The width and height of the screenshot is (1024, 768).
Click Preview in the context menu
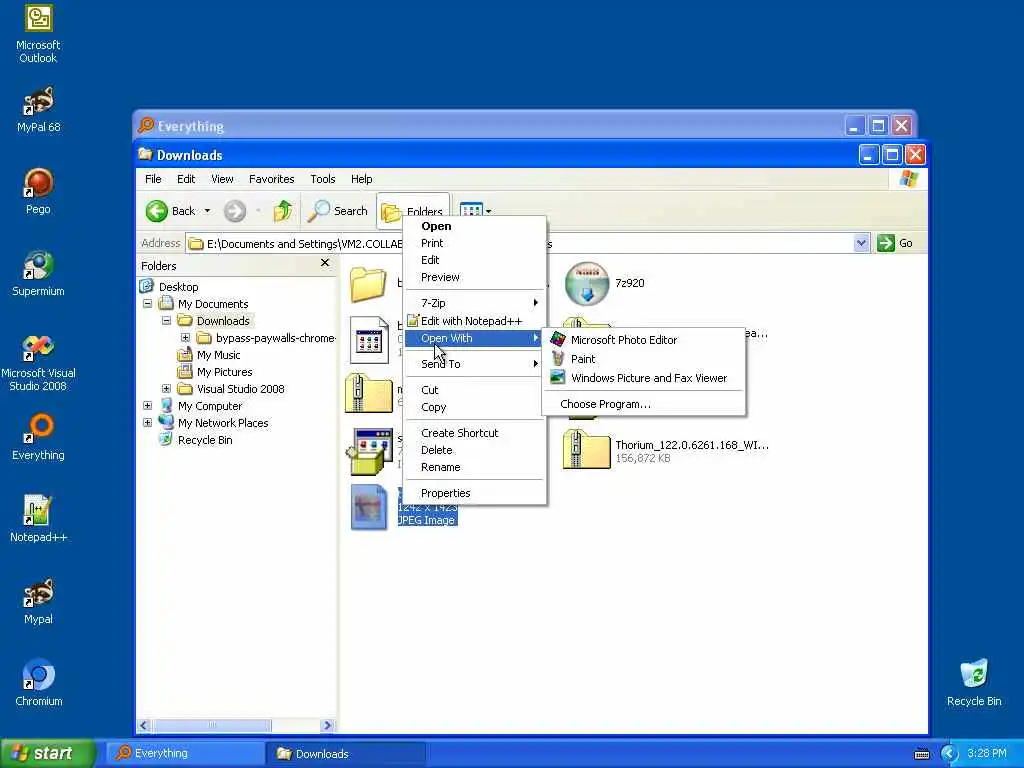pos(475,277)
